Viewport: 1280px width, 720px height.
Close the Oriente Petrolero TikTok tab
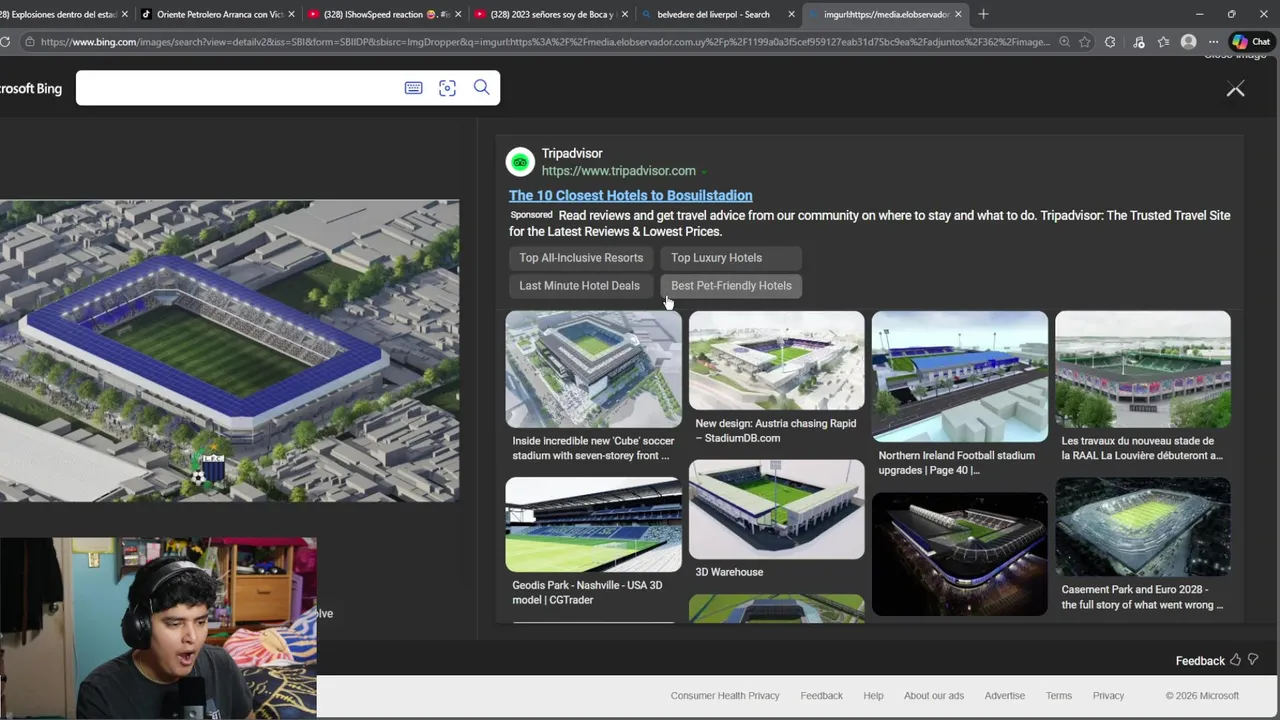pyautogui.click(x=291, y=14)
